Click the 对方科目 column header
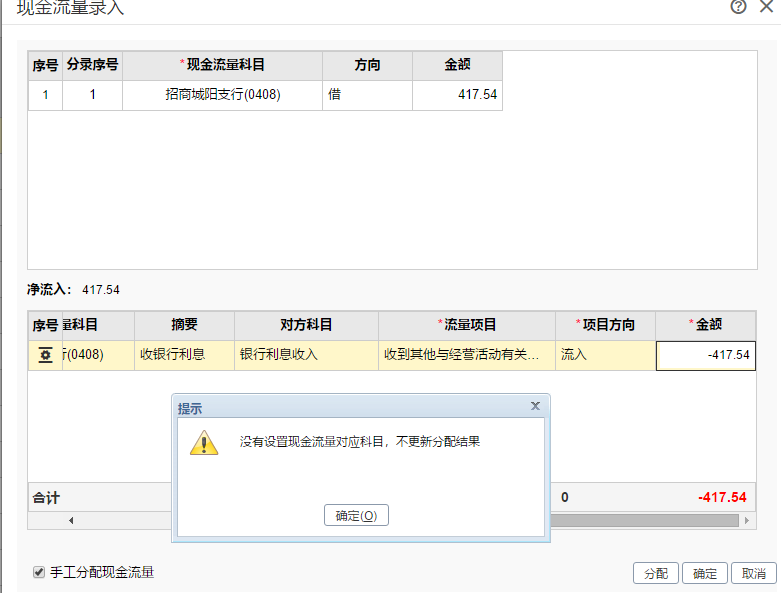This screenshot has width=781, height=593. point(306,326)
